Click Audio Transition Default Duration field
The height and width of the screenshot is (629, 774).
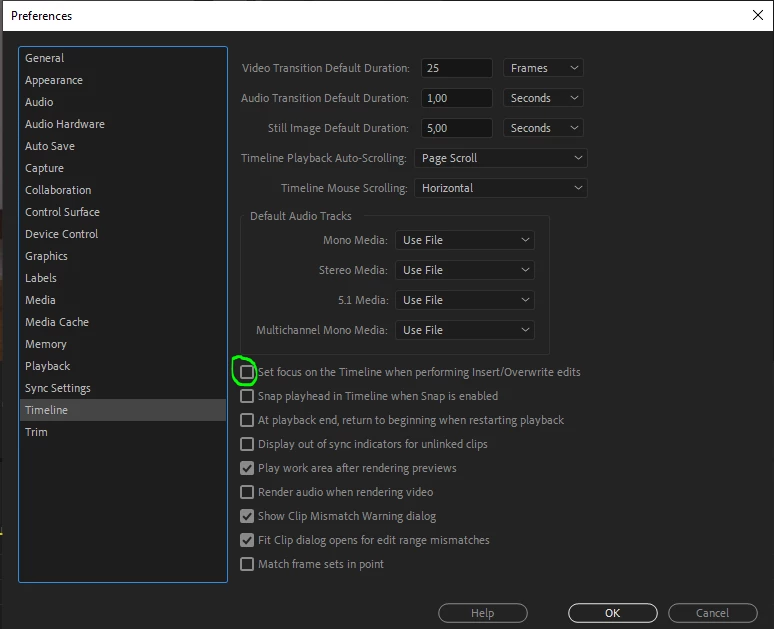click(x=457, y=98)
